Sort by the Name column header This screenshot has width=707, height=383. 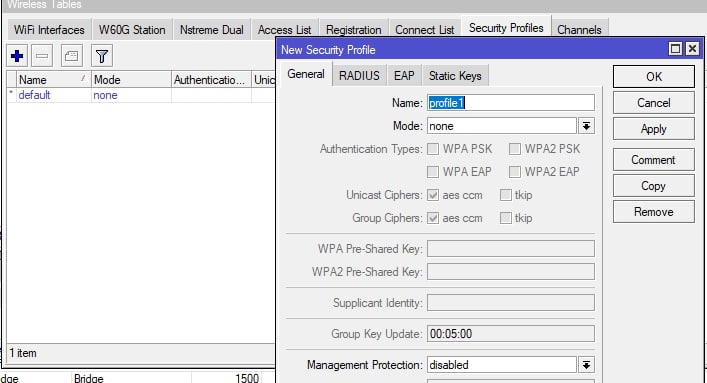[x=53, y=80]
